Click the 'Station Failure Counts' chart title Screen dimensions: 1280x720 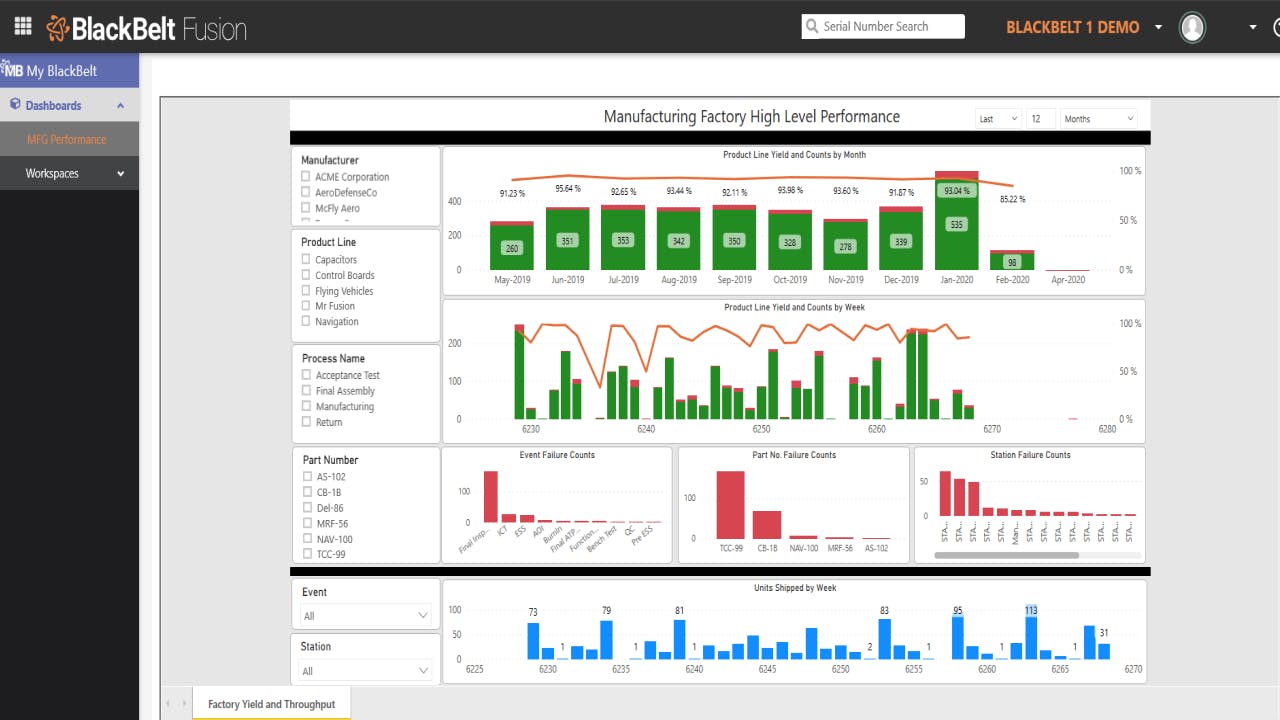[1030, 455]
